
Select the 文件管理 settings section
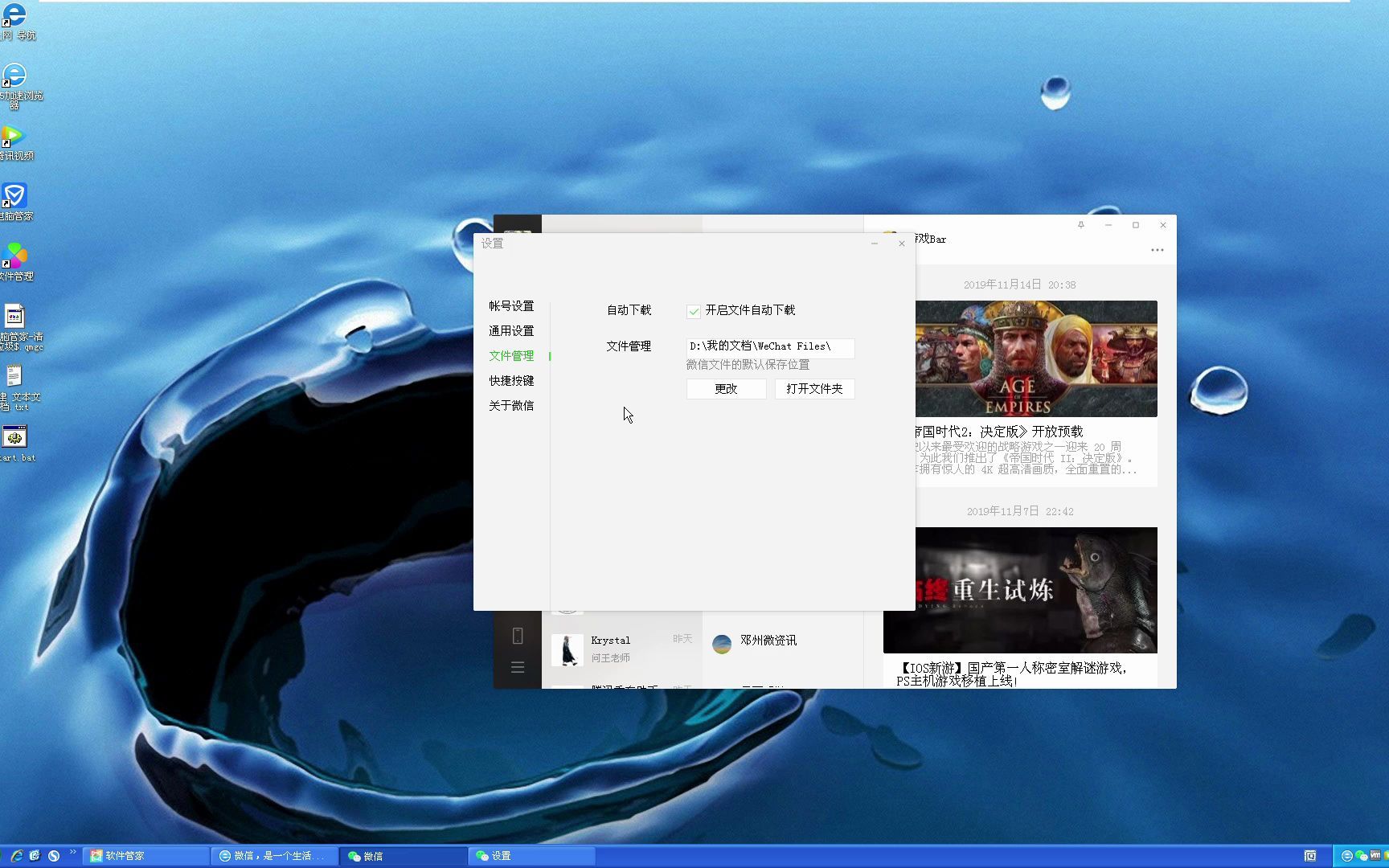tap(511, 356)
